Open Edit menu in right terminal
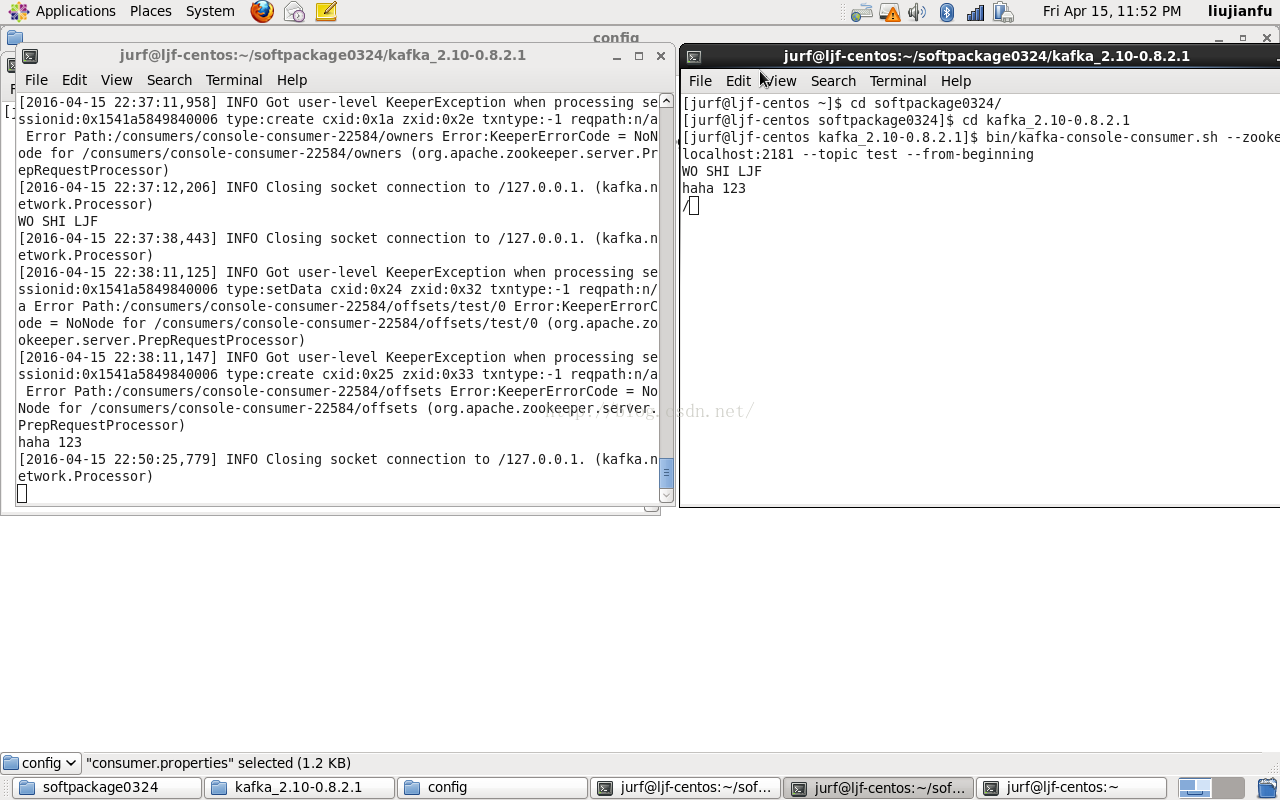1280x800 pixels. (738, 81)
